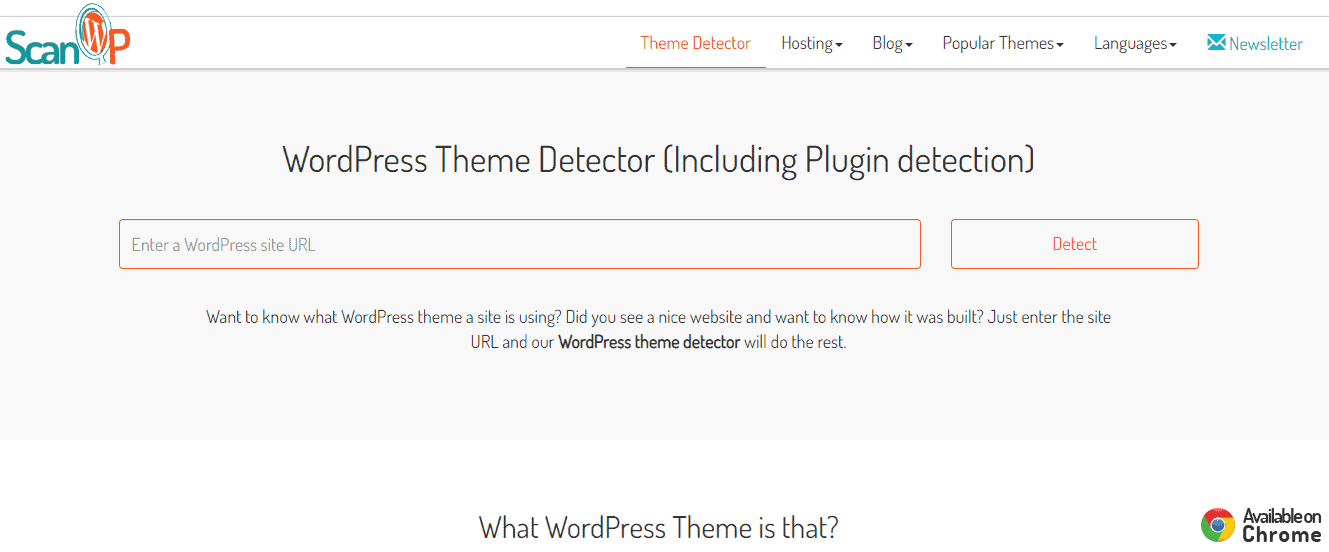Click the 'Available on Chrome' text

click(x=1281, y=525)
